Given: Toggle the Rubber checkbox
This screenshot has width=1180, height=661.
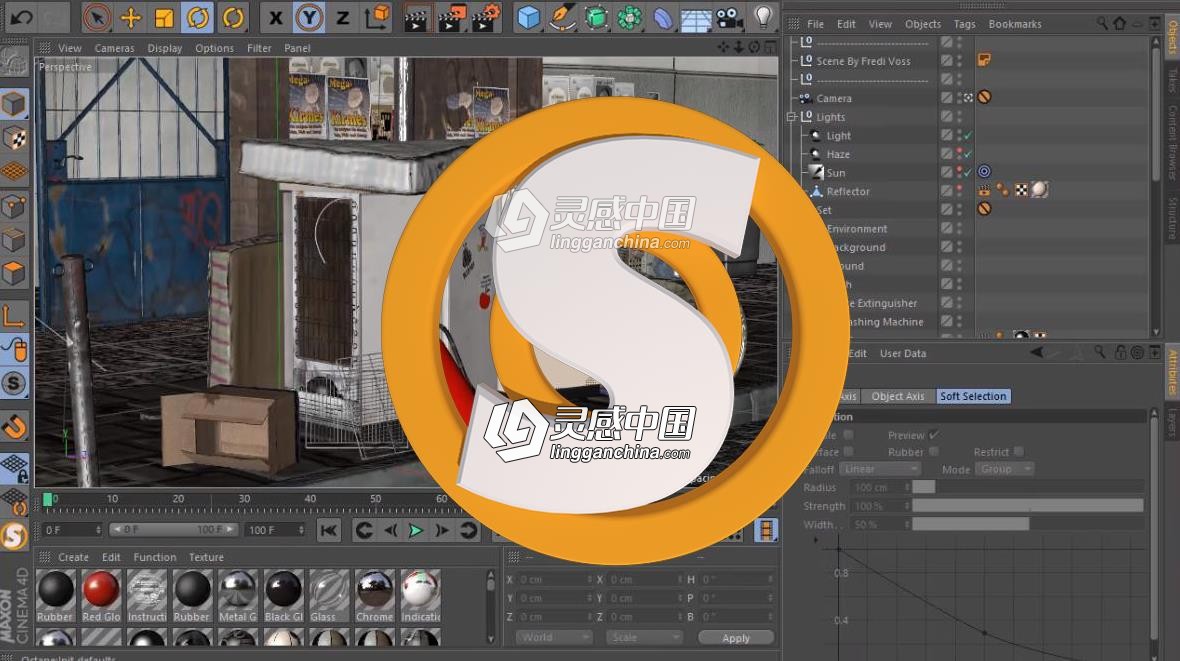Looking at the screenshot, I should coord(934,452).
